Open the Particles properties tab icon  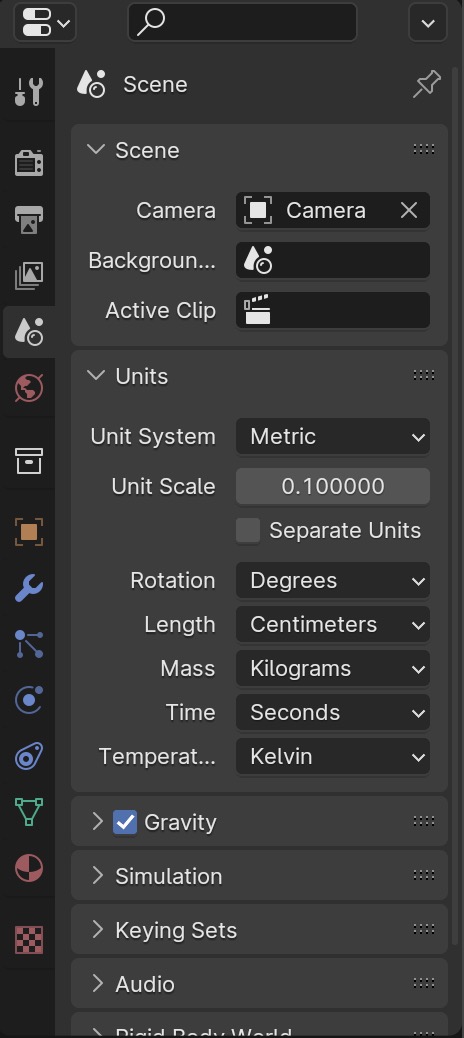[28, 644]
